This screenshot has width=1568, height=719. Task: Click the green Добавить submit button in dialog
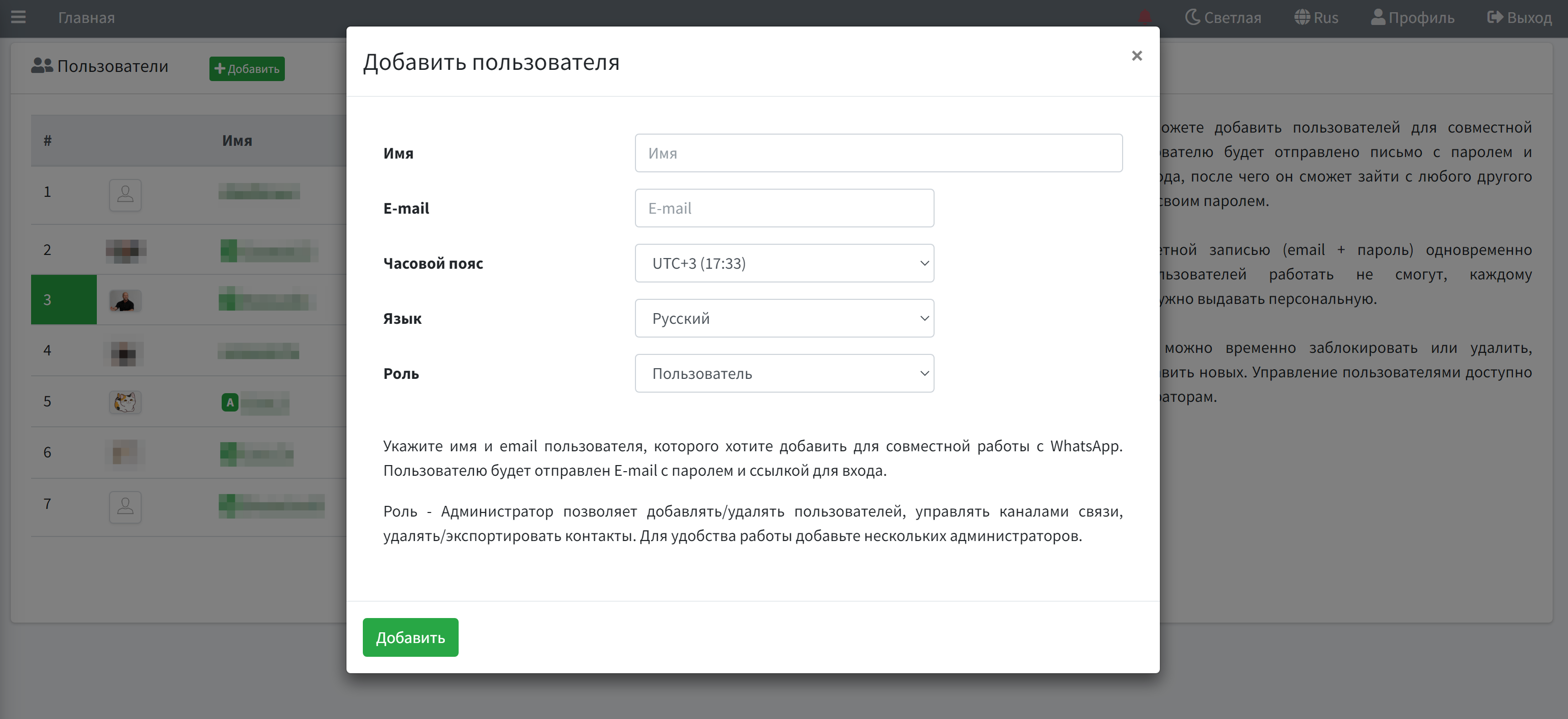(x=410, y=637)
